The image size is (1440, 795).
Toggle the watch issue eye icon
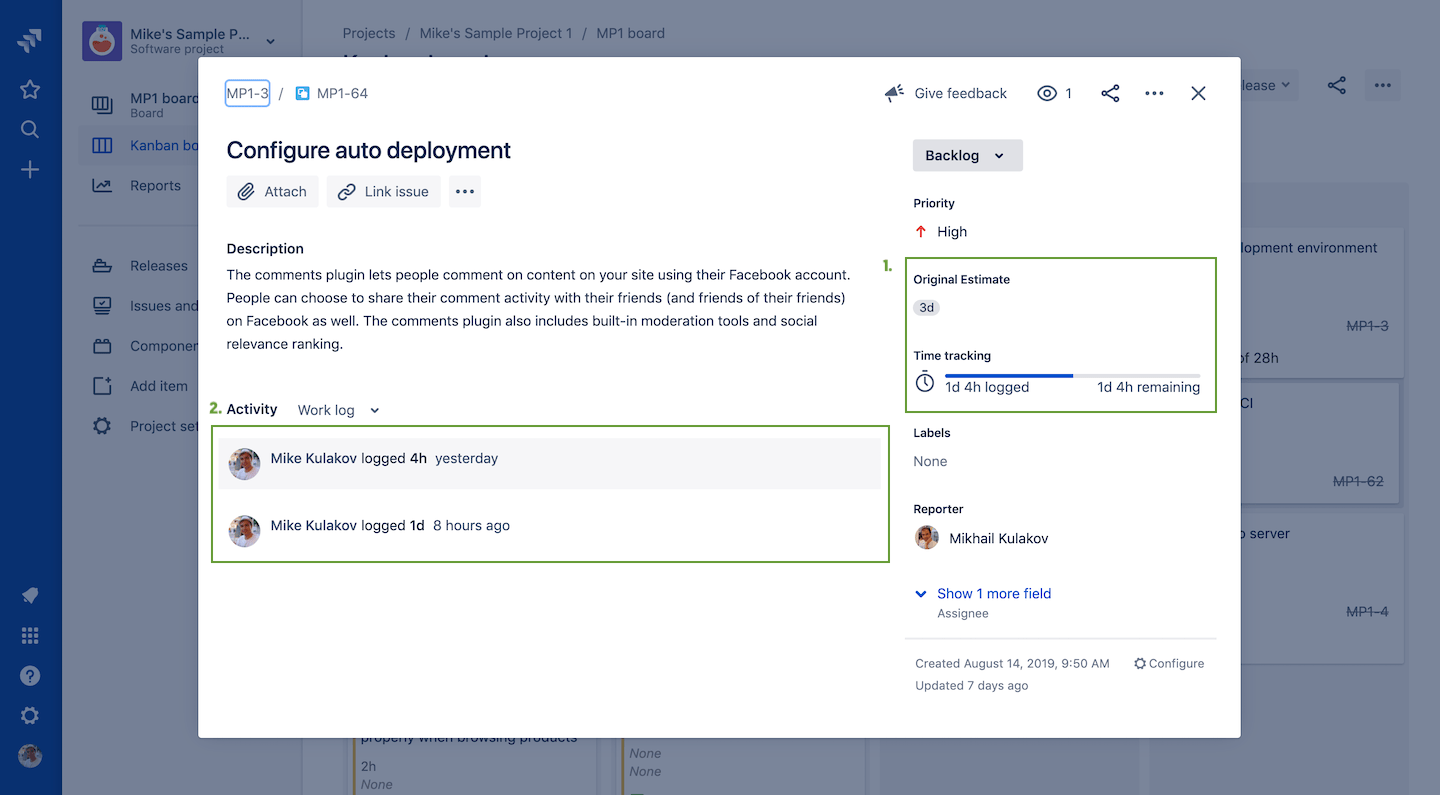(x=1047, y=93)
